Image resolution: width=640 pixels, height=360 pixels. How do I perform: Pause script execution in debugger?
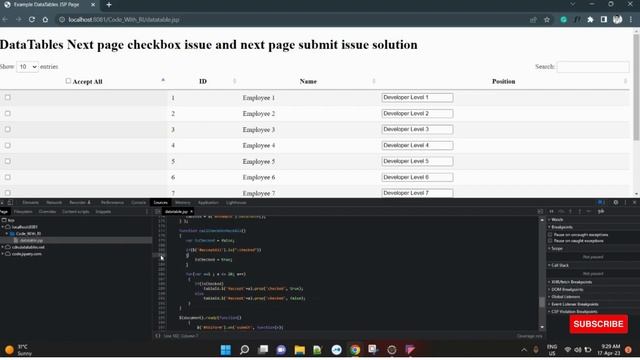pos(551,211)
